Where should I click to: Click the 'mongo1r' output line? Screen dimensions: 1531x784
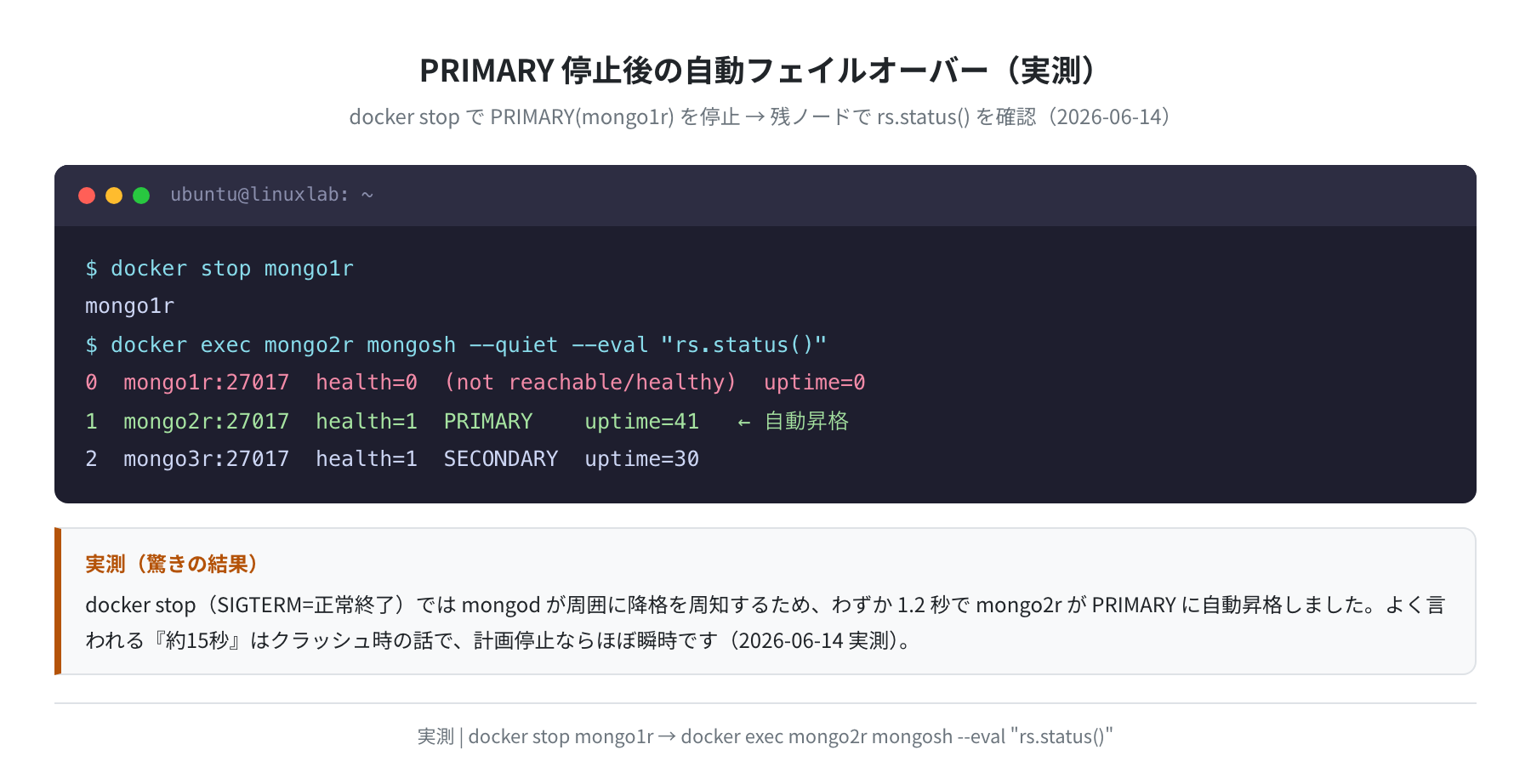point(129,306)
